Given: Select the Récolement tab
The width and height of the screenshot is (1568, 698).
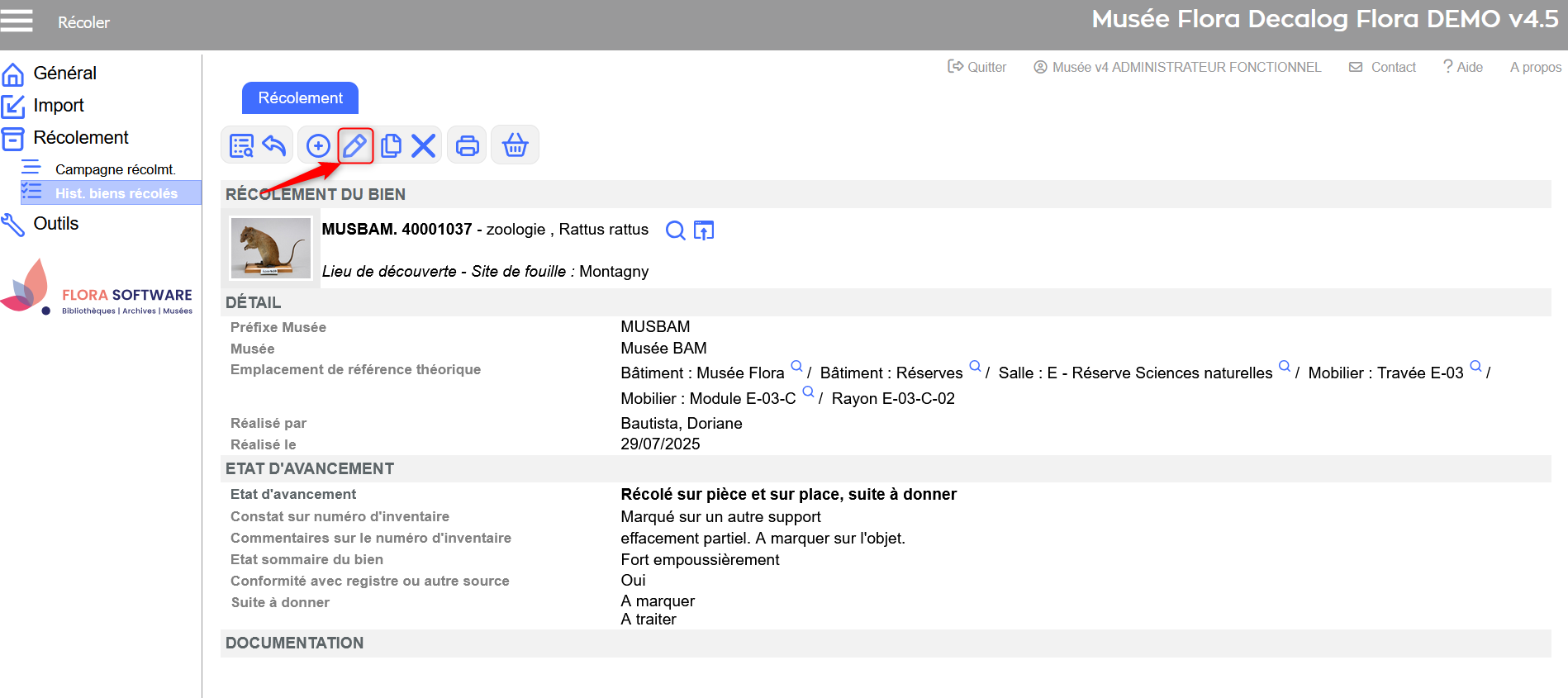Looking at the screenshot, I should [300, 97].
